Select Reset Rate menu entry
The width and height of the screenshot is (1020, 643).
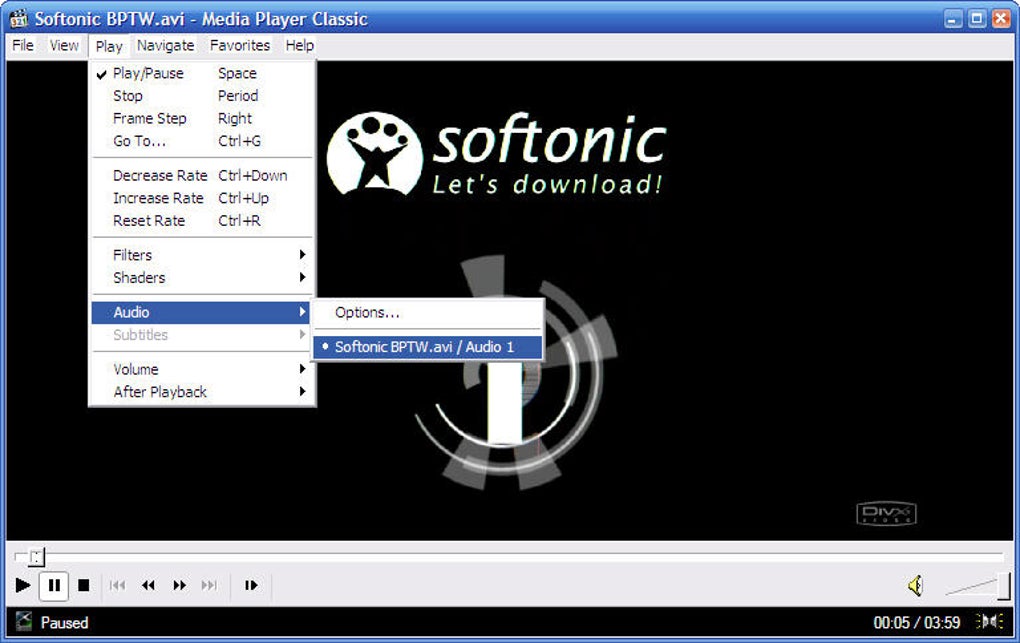point(202,221)
